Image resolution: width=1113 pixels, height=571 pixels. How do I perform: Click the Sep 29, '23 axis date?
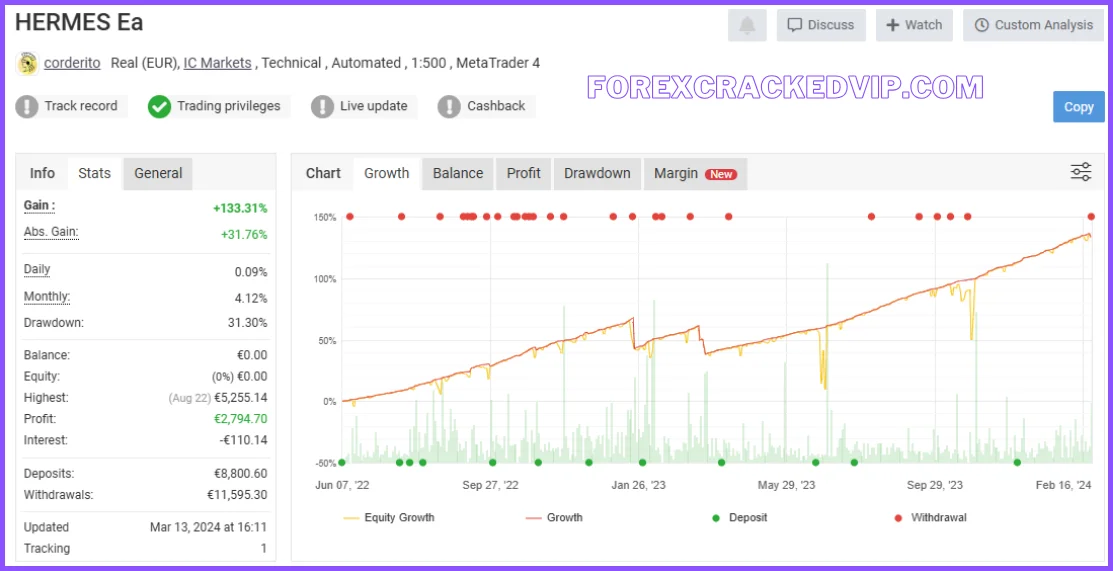(935, 485)
